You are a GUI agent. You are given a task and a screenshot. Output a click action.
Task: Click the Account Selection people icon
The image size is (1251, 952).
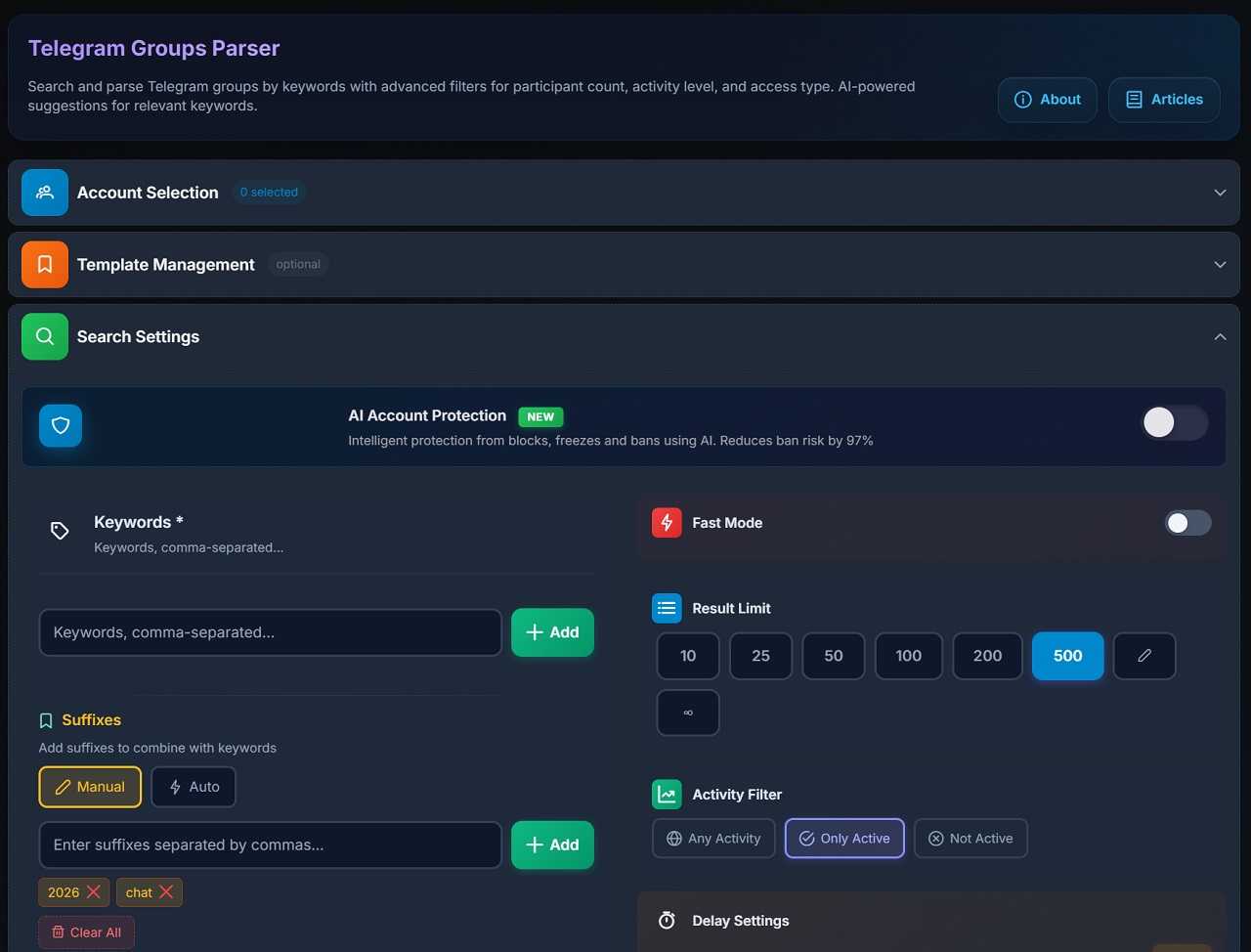click(x=45, y=193)
